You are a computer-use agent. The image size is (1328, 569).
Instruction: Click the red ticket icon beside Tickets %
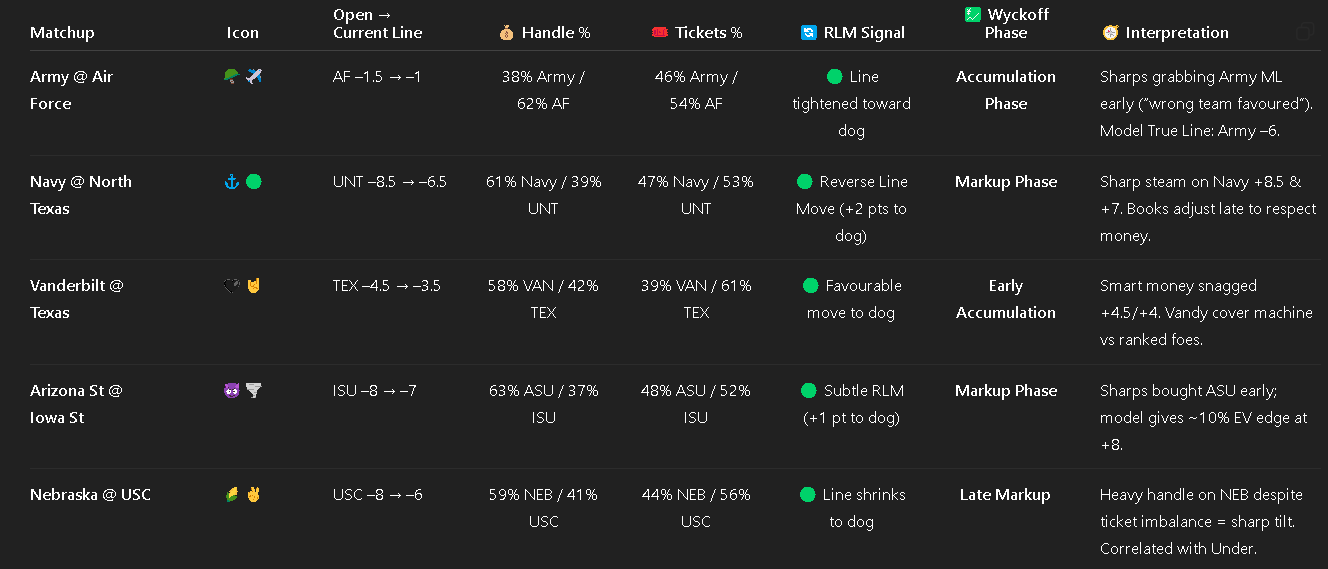[659, 33]
